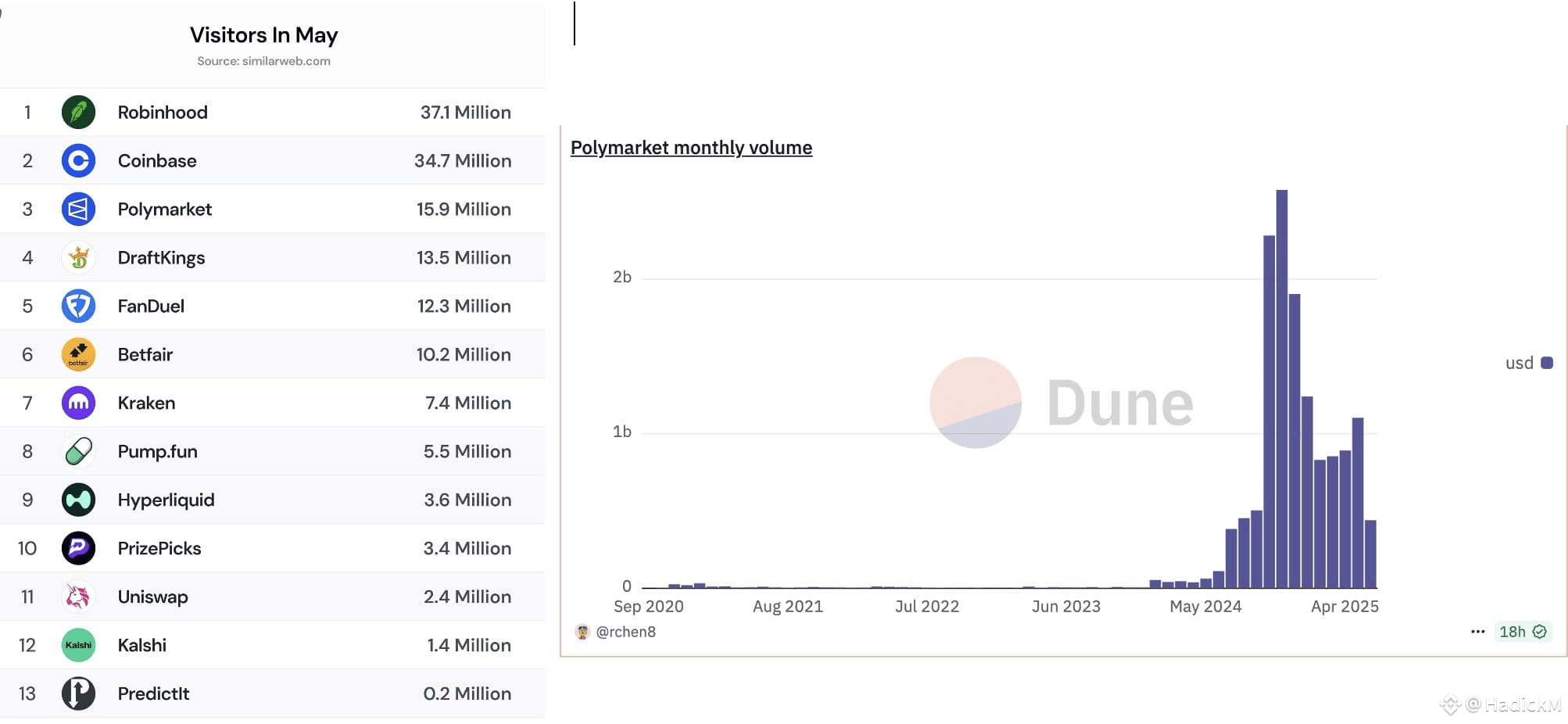Select the 10.2 Million visitor value
Screen dimensions: 1568x724
click(464, 355)
